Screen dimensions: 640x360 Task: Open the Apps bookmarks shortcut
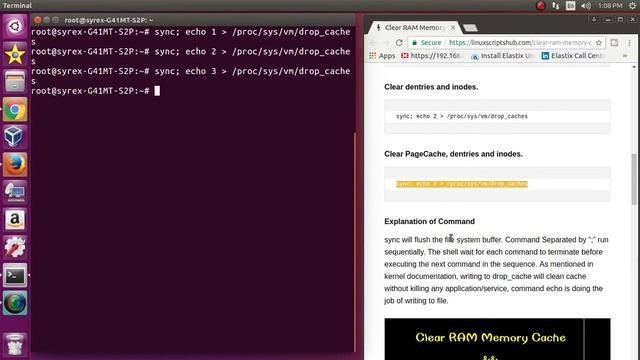pyautogui.click(x=382, y=56)
